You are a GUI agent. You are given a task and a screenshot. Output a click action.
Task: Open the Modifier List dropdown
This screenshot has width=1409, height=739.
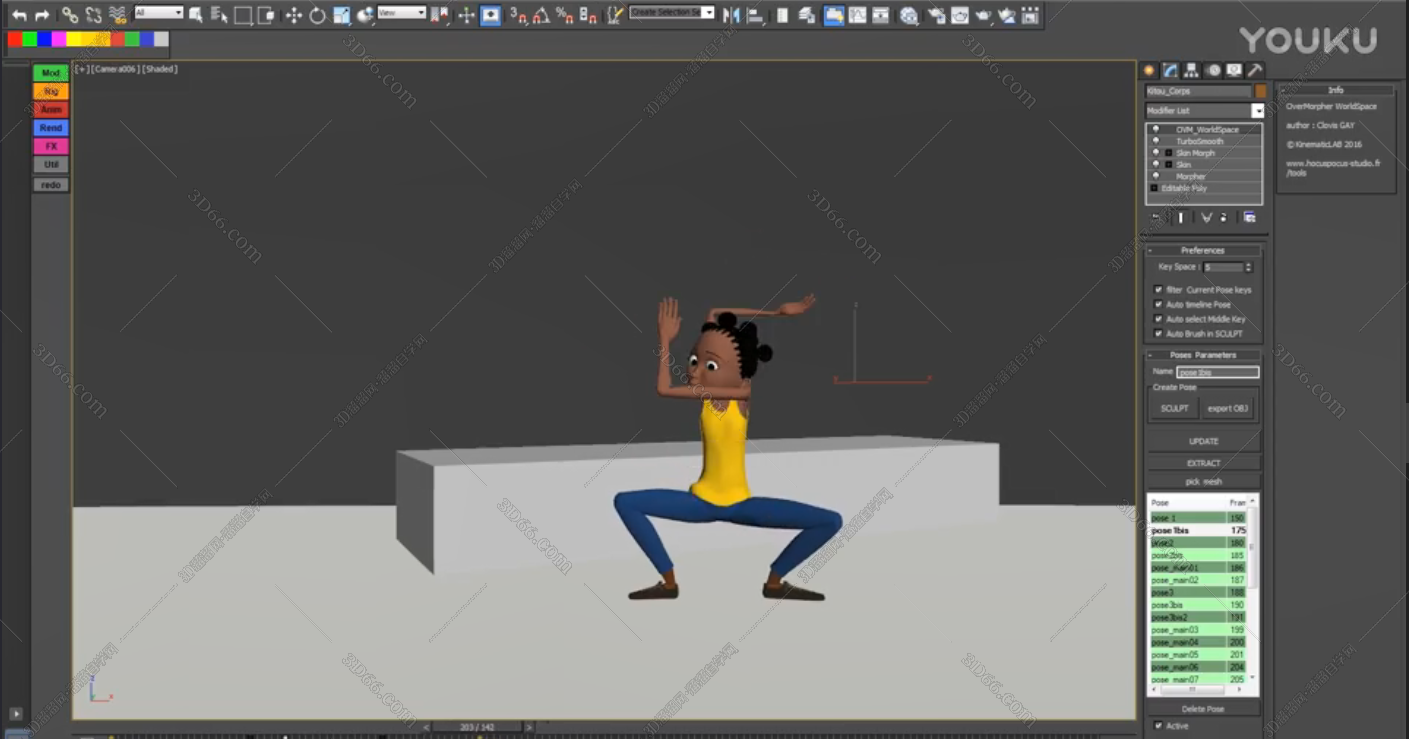[x=1257, y=110]
